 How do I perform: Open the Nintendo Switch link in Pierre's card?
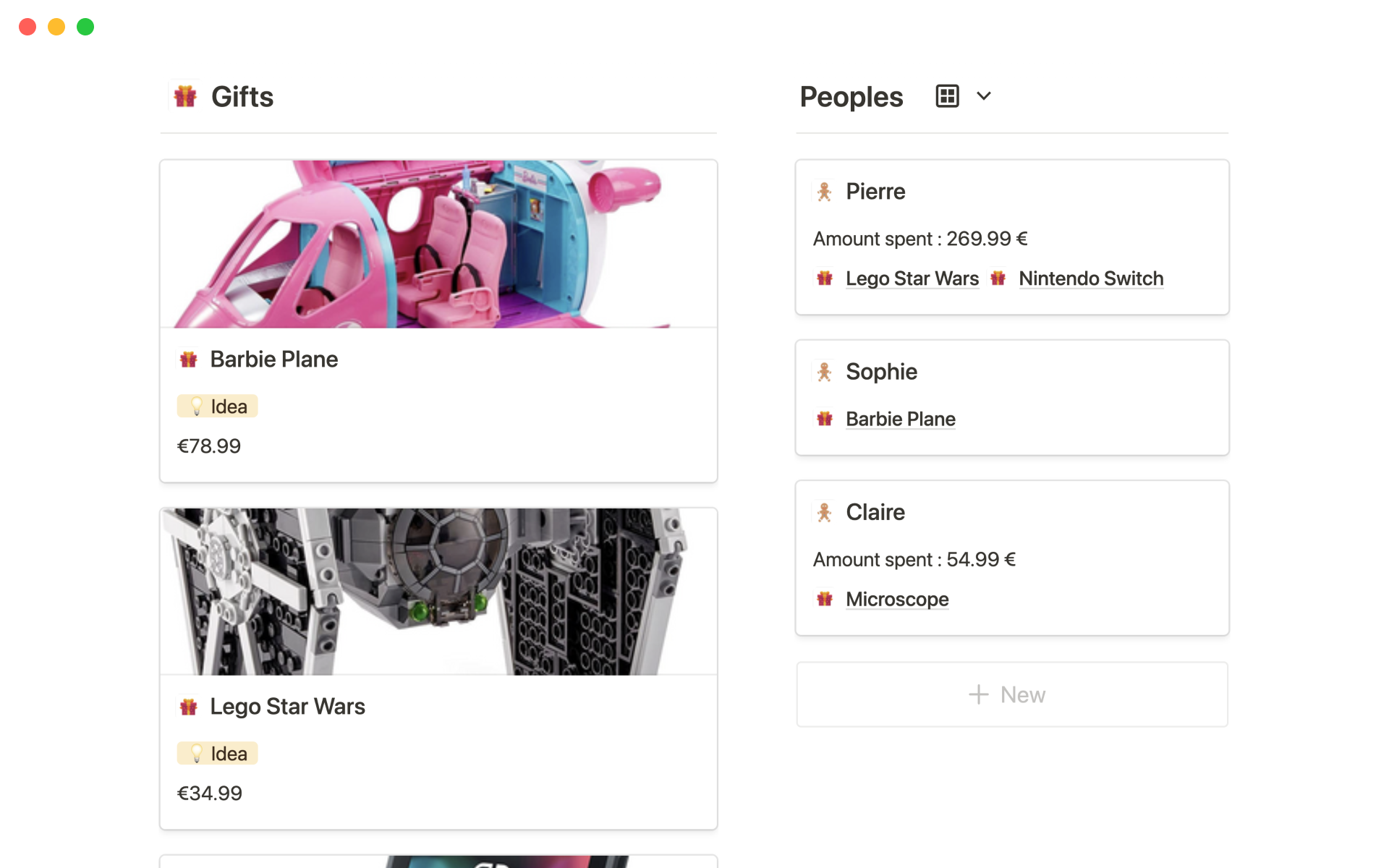pos(1091,278)
